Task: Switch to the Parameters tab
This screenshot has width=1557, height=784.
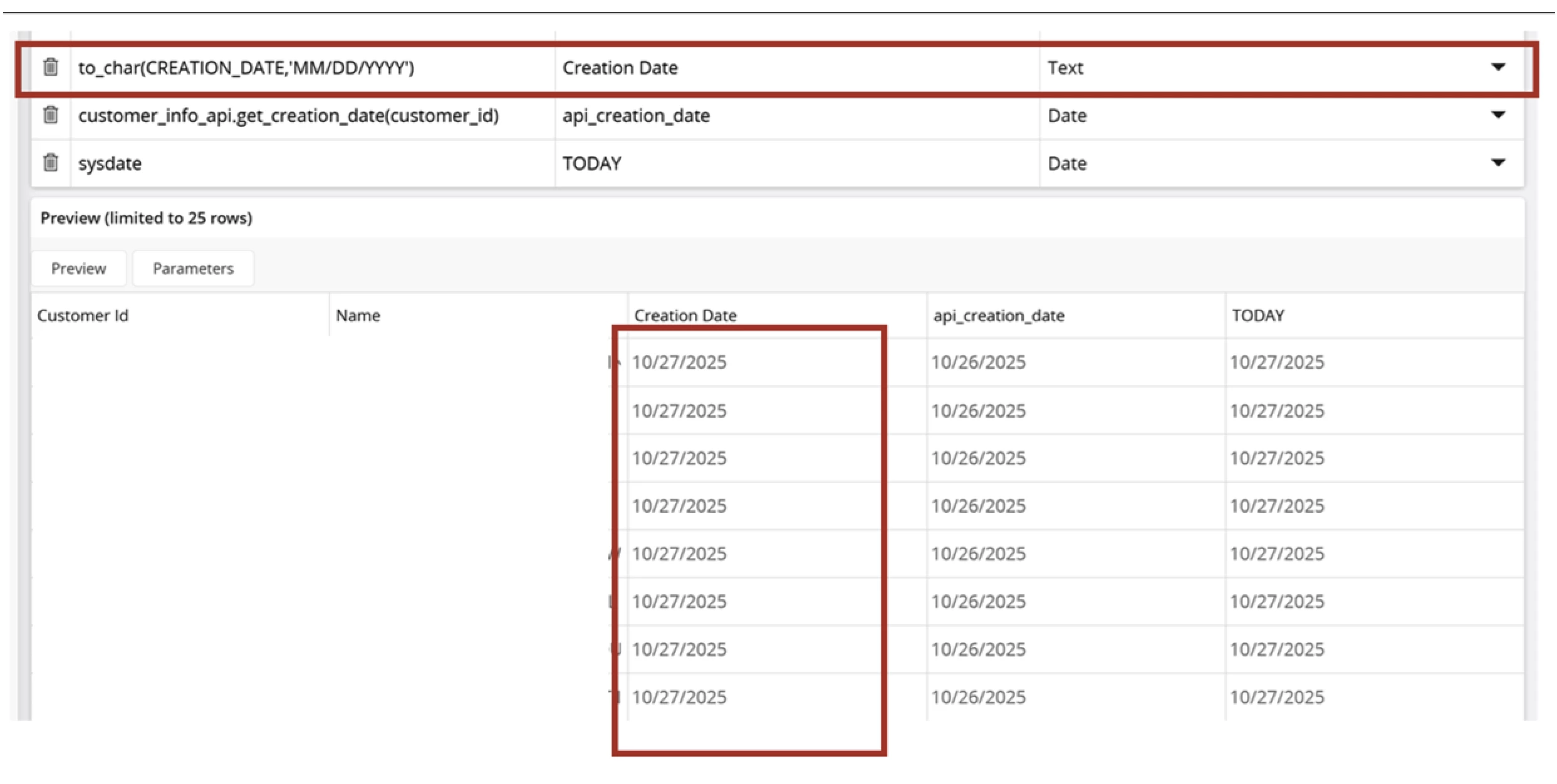Action: (x=193, y=269)
